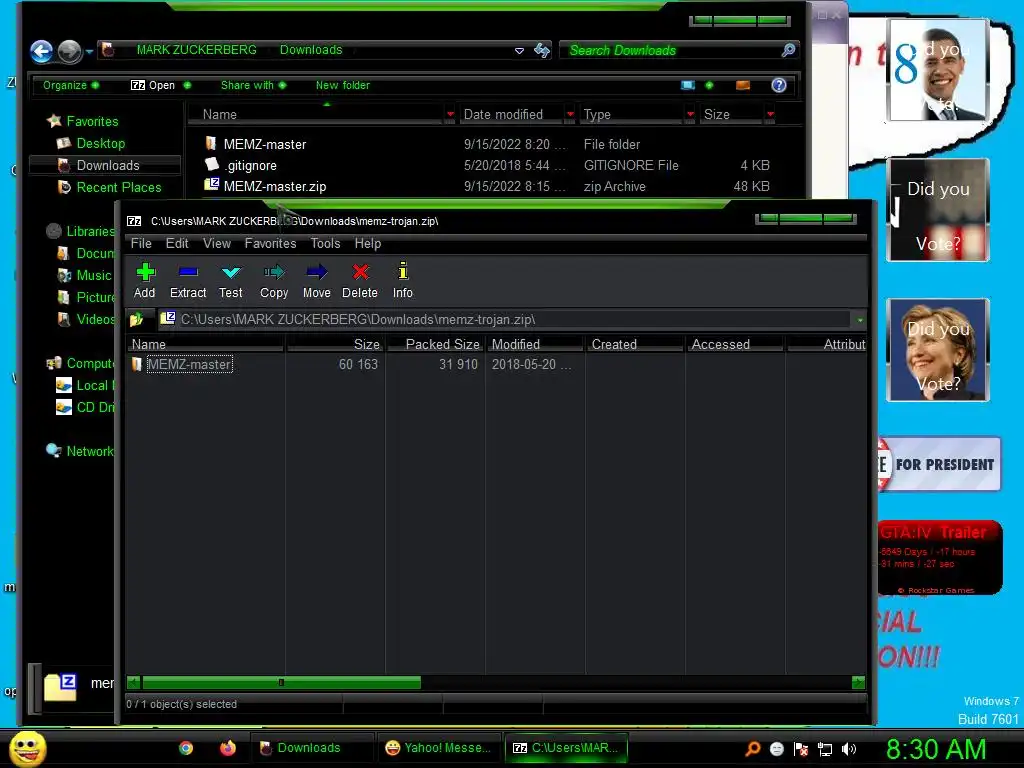Expand the Explorer address bar history dropdown
This screenshot has width=1024, height=768.
tap(519, 50)
